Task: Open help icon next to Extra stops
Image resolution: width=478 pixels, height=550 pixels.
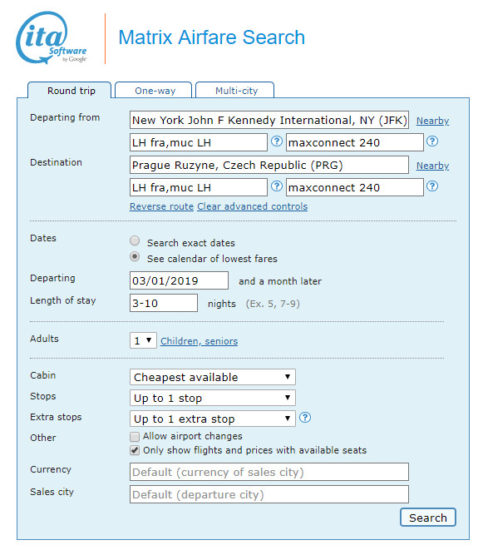Action: tap(305, 418)
